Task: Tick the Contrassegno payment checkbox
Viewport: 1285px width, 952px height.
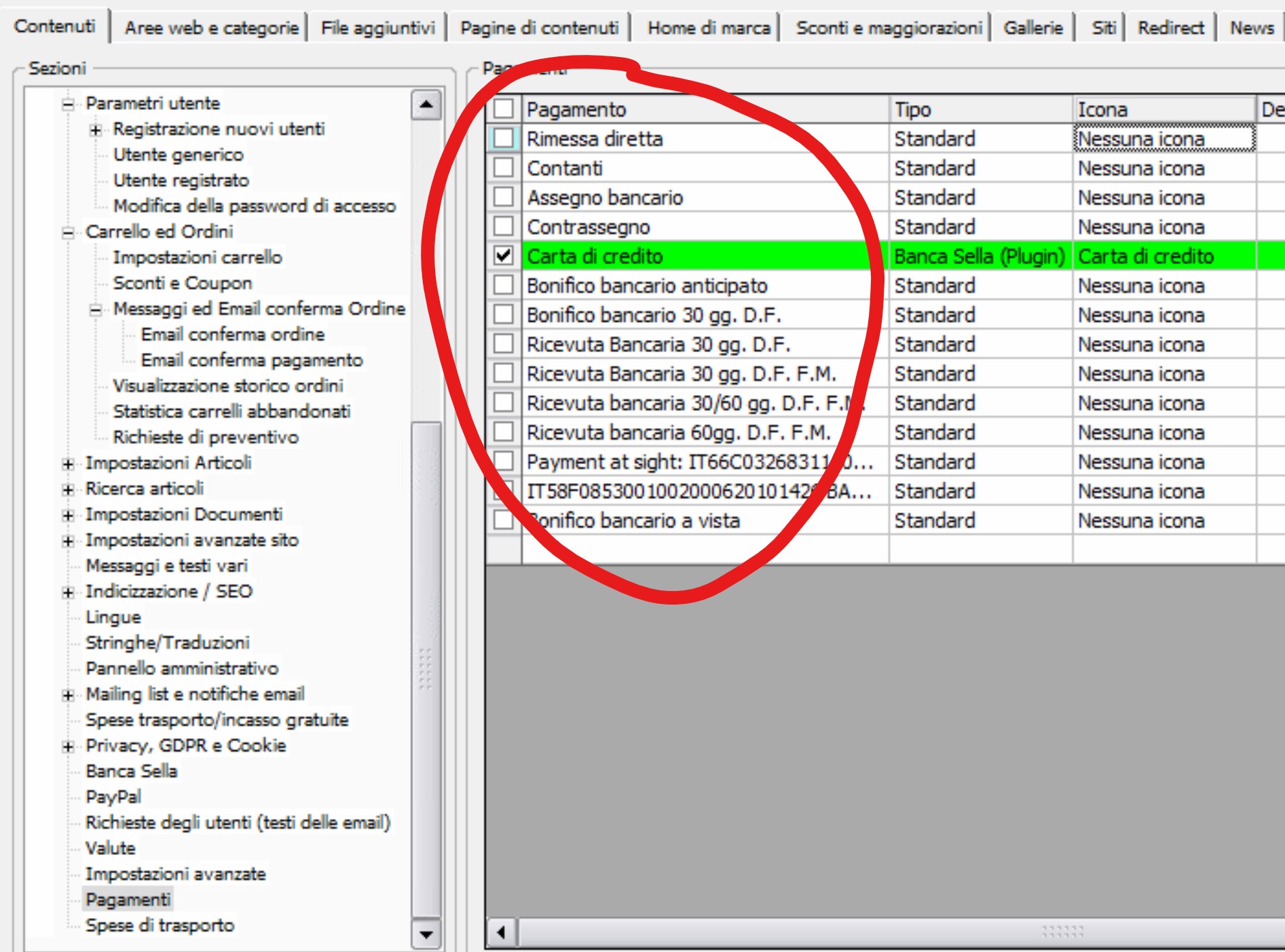Action: pyautogui.click(x=504, y=226)
